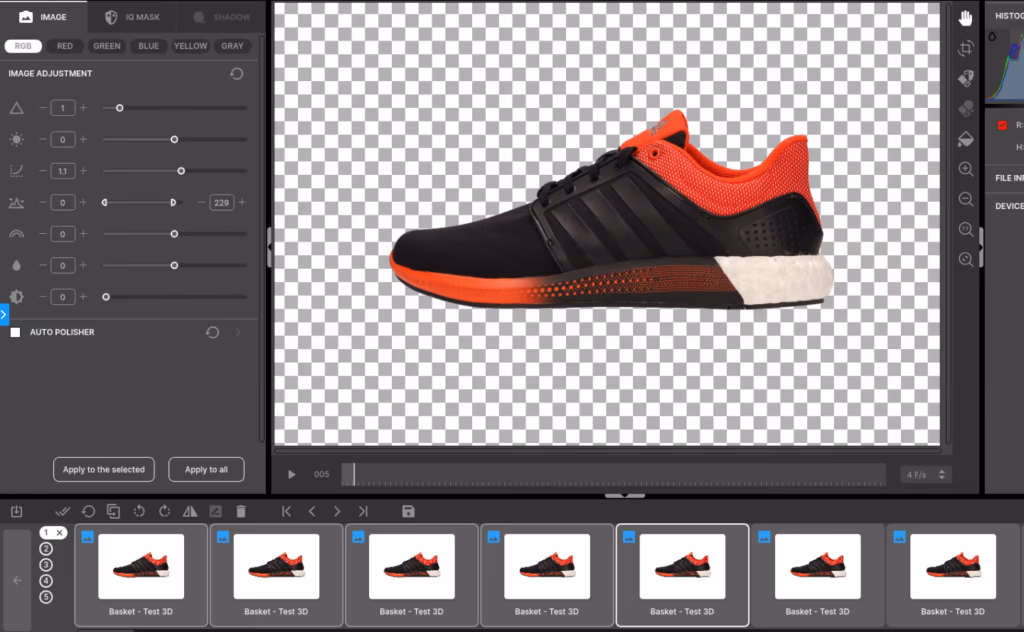Click the select all double-check icon
The width and height of the screenshot is (1024, 632).
click(x=63, y=511)
